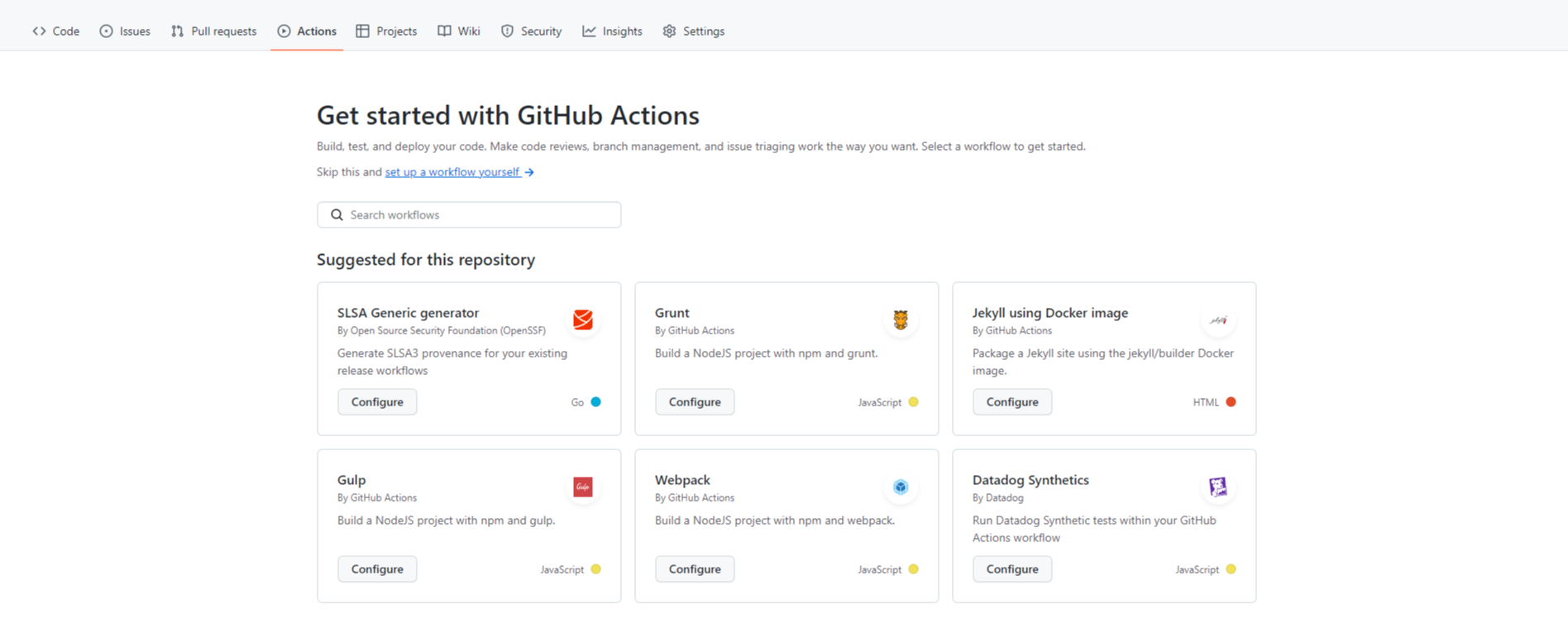The width and height of the screenshot is (1568, 624).
Task: Click the Jekyll logo icon
Action: pos(1218,319)
